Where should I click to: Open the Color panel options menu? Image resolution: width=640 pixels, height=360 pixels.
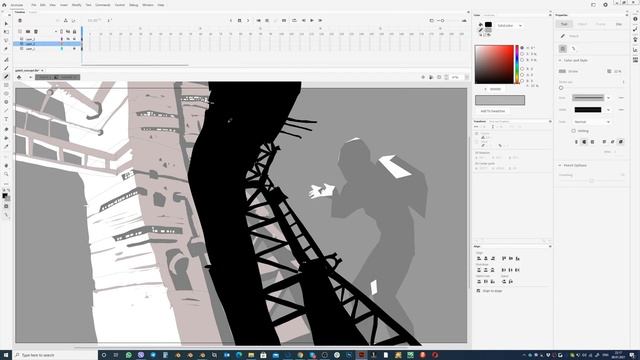[550, 15]
